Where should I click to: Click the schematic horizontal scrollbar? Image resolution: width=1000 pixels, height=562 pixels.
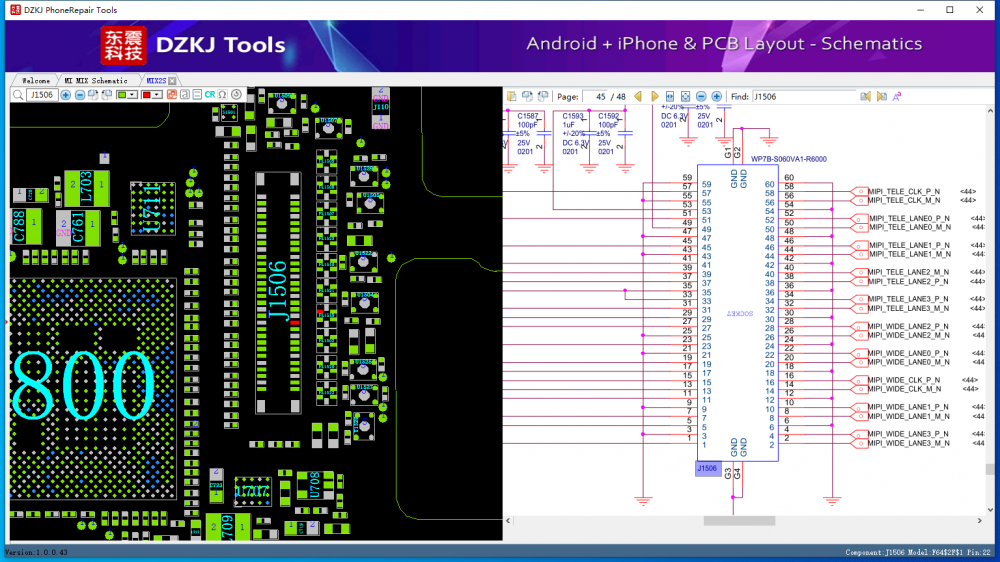click(x=738, y=521)
